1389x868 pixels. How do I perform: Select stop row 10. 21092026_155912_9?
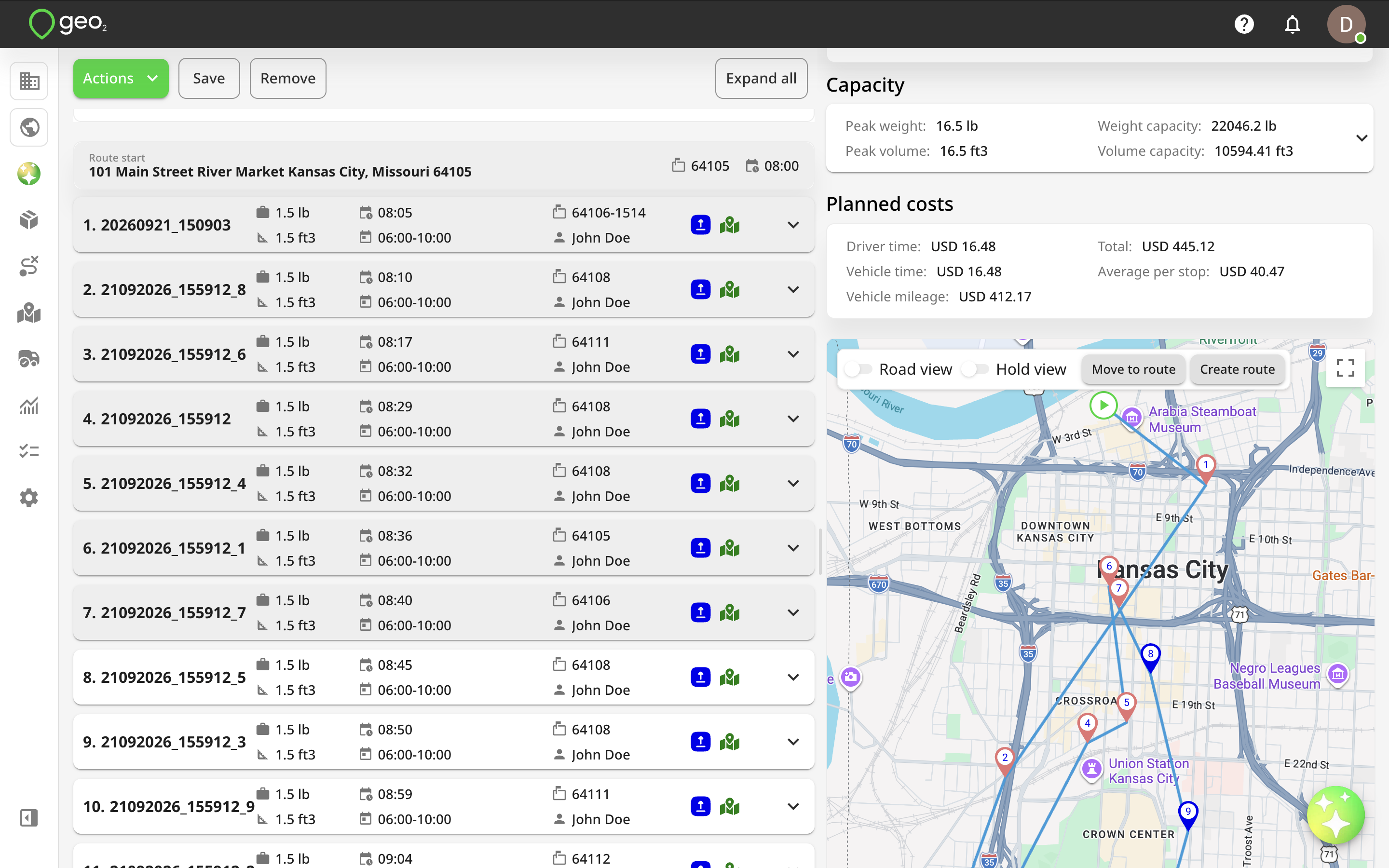[x=444, y=806]
